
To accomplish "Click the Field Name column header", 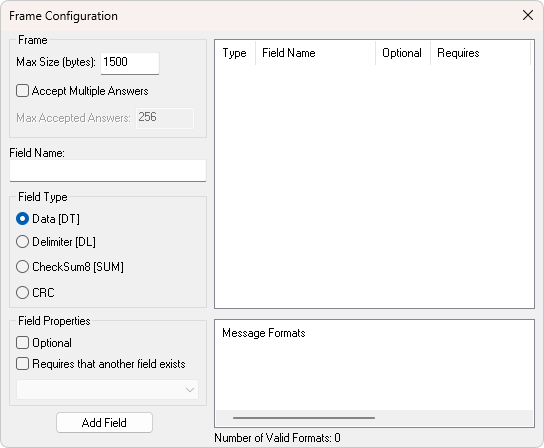I will pos(315,53).
